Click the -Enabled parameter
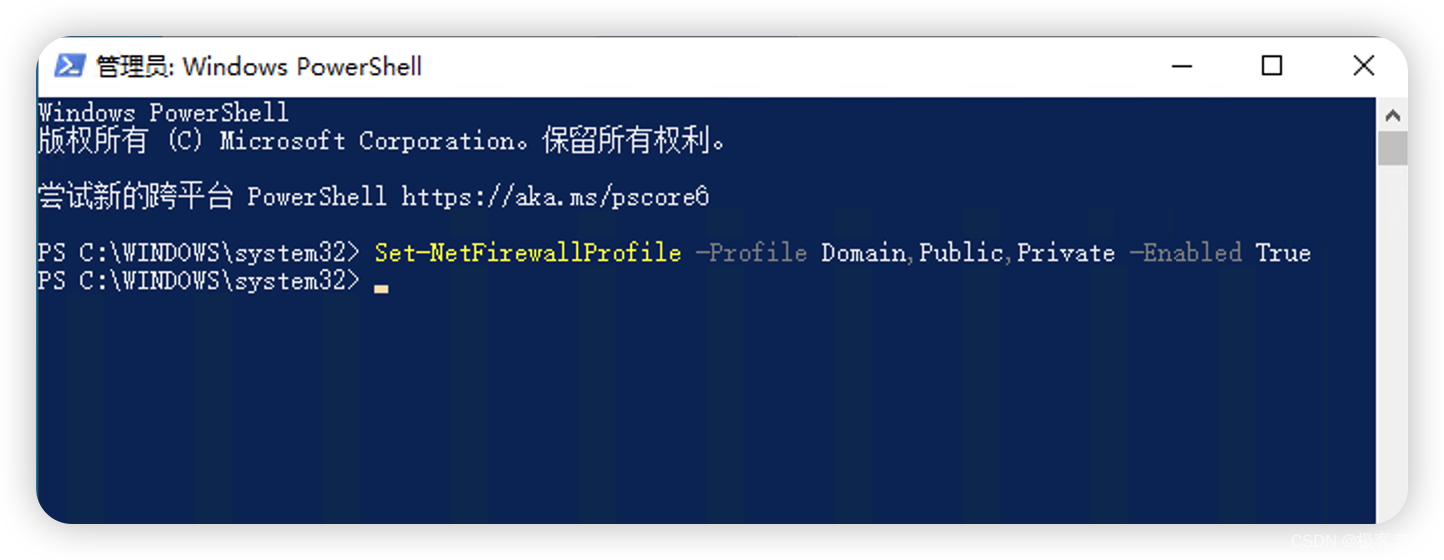 click(x=1186, y=252)
